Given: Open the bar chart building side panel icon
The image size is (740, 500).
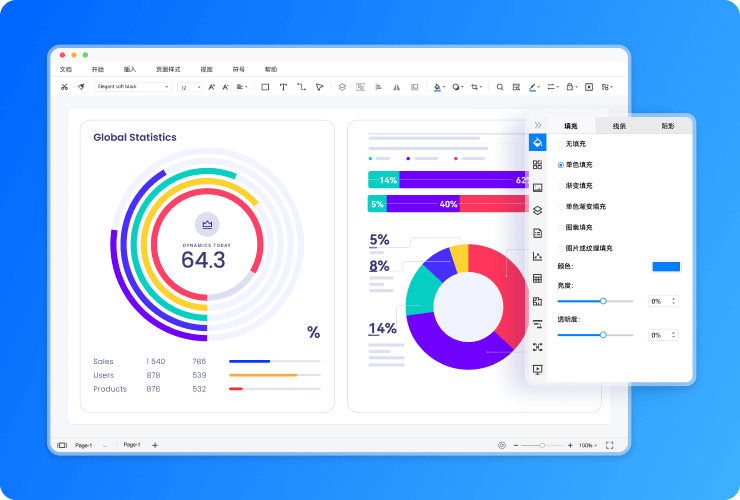Looking at the screenshot, I should pos(538,301).
